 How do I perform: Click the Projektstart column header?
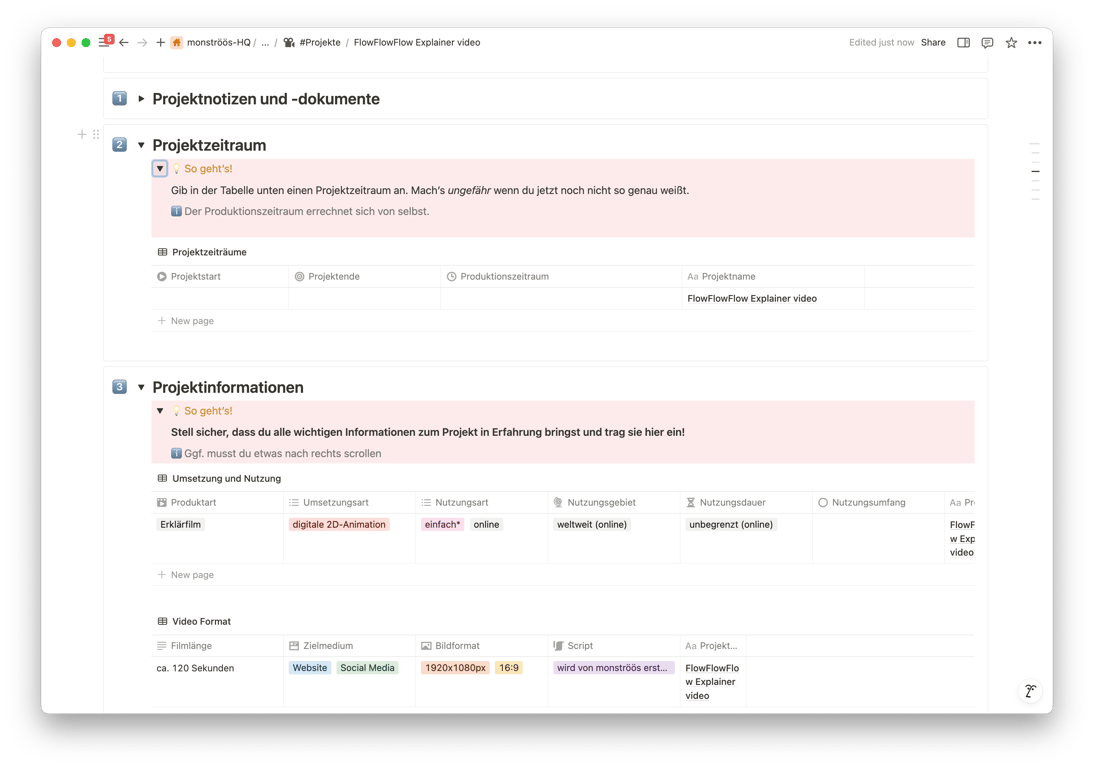point(220,277)
